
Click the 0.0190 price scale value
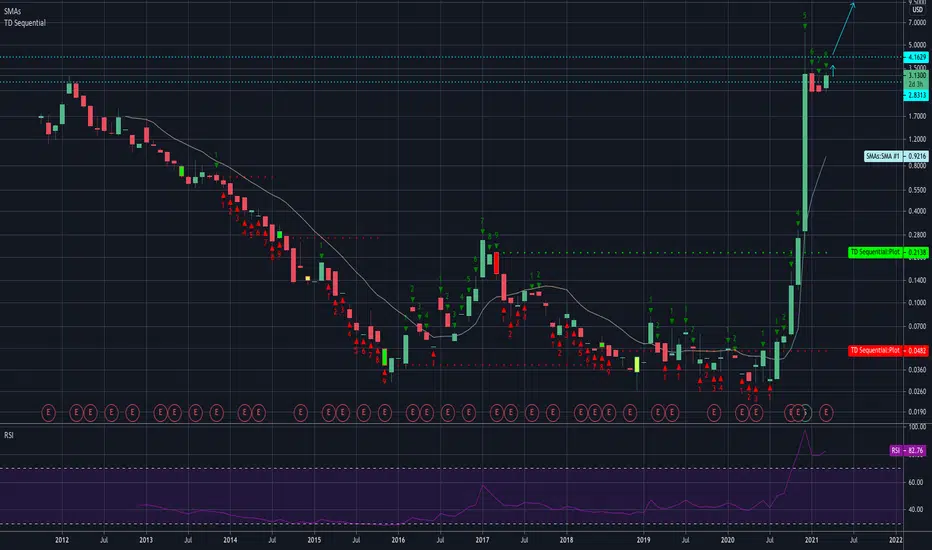pyautogui.click(x=917, y=412)
